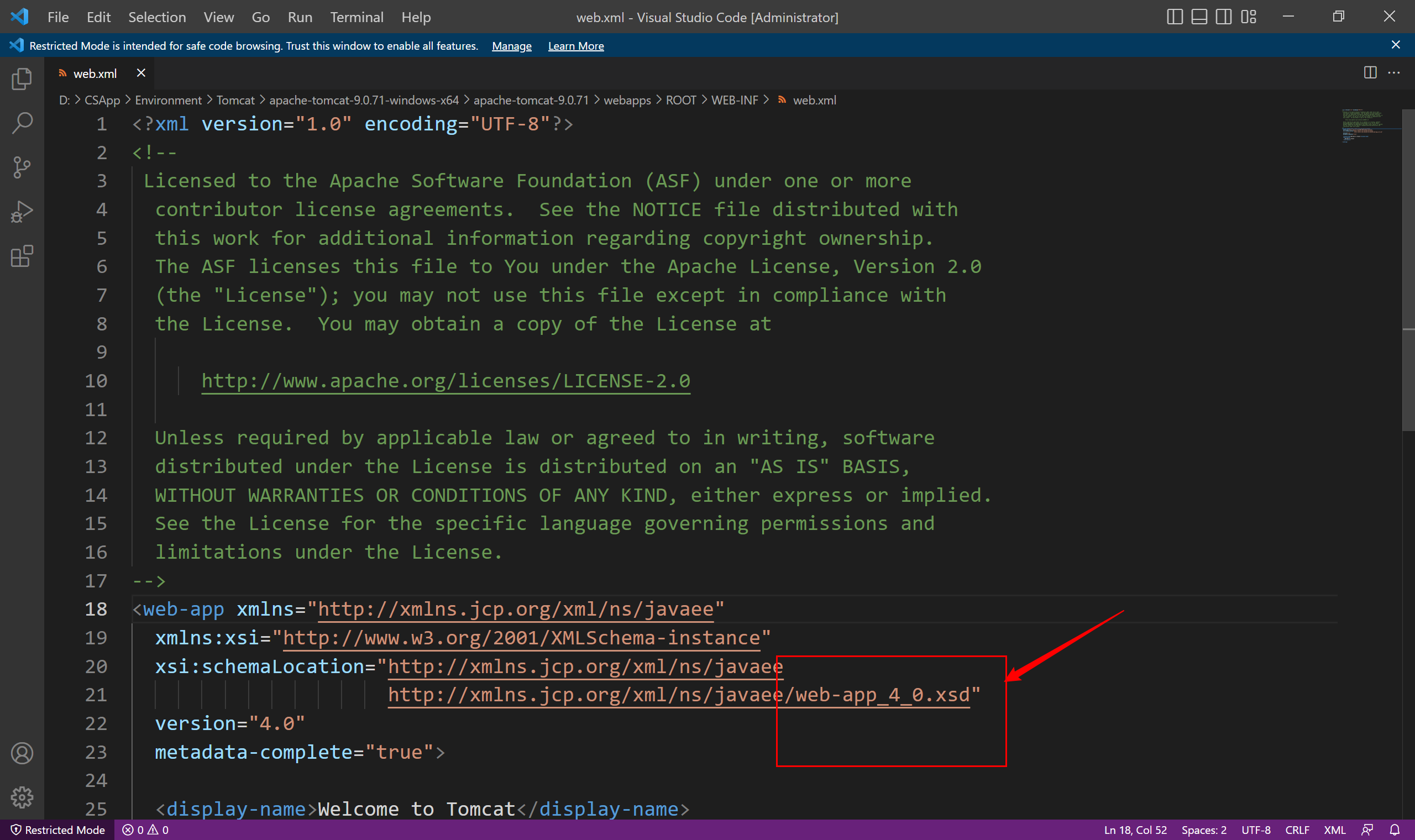
Task: Click Restricted Mode shield in status bar
Action: coord(57,830)
